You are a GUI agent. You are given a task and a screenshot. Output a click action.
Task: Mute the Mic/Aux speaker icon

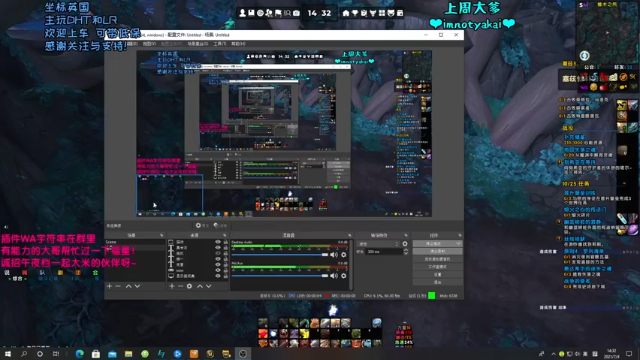[x=334, y=276]
